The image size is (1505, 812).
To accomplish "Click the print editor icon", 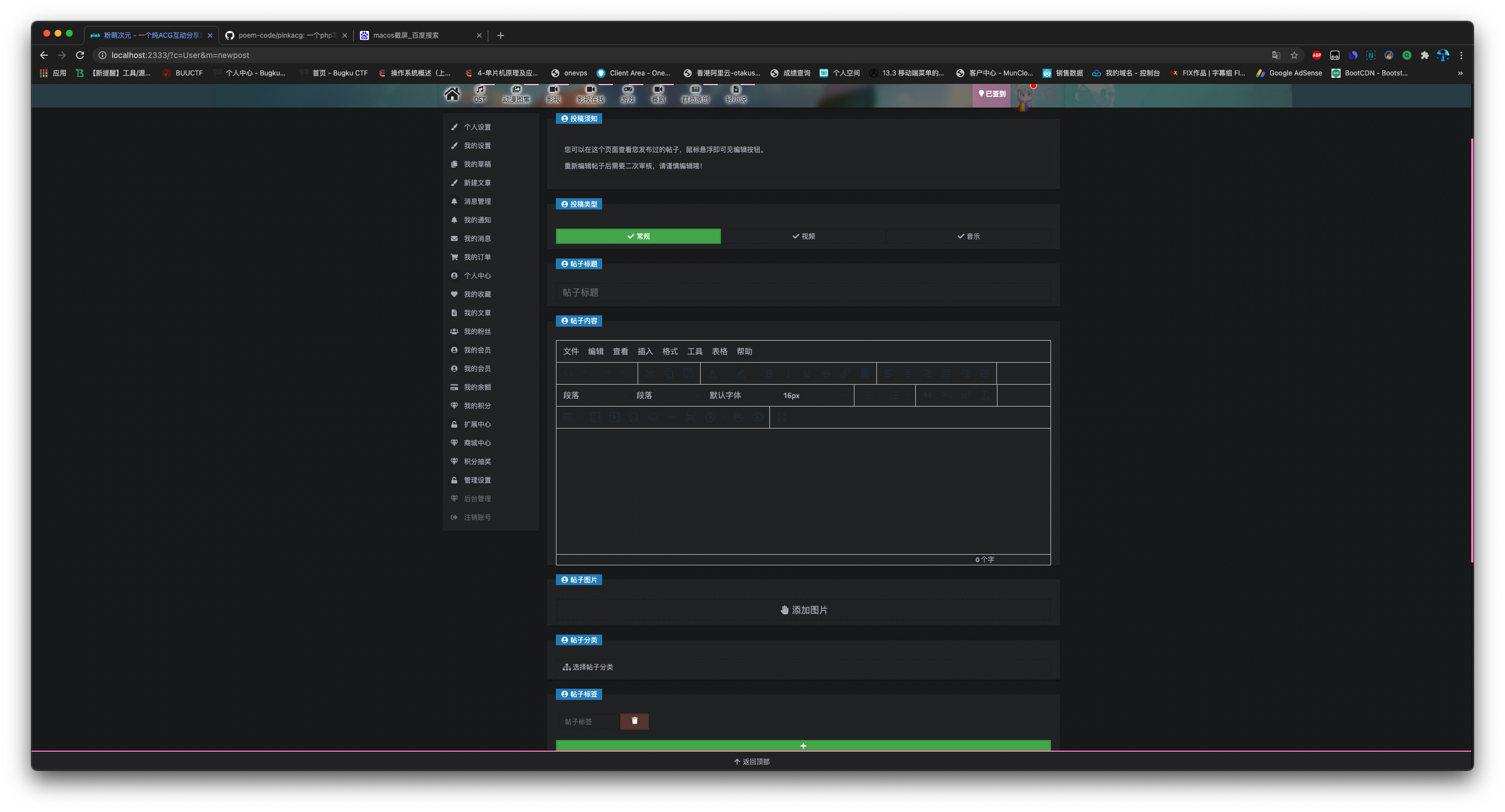I will (x=738, y=418).
